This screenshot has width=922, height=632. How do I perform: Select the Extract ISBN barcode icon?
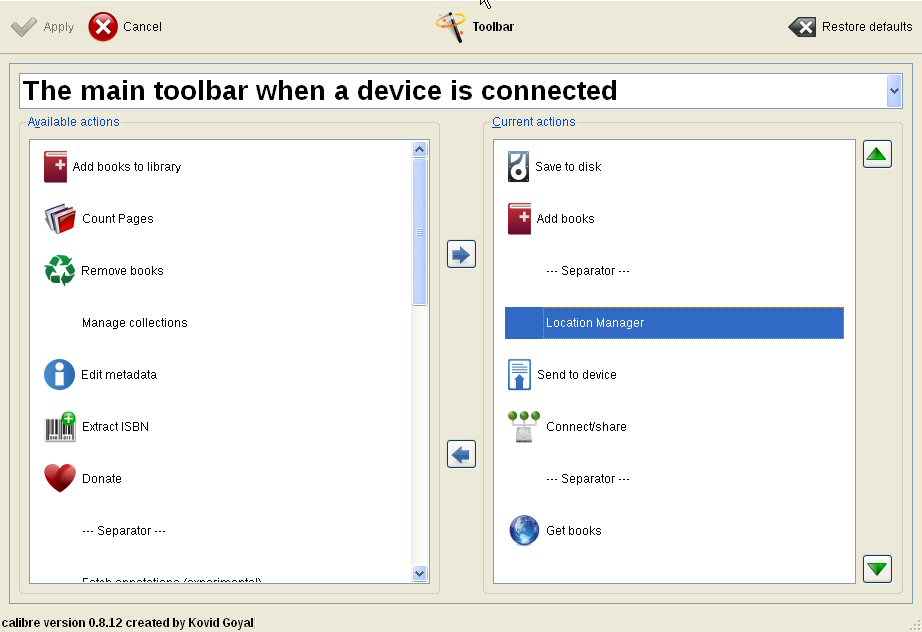[61, 426]
